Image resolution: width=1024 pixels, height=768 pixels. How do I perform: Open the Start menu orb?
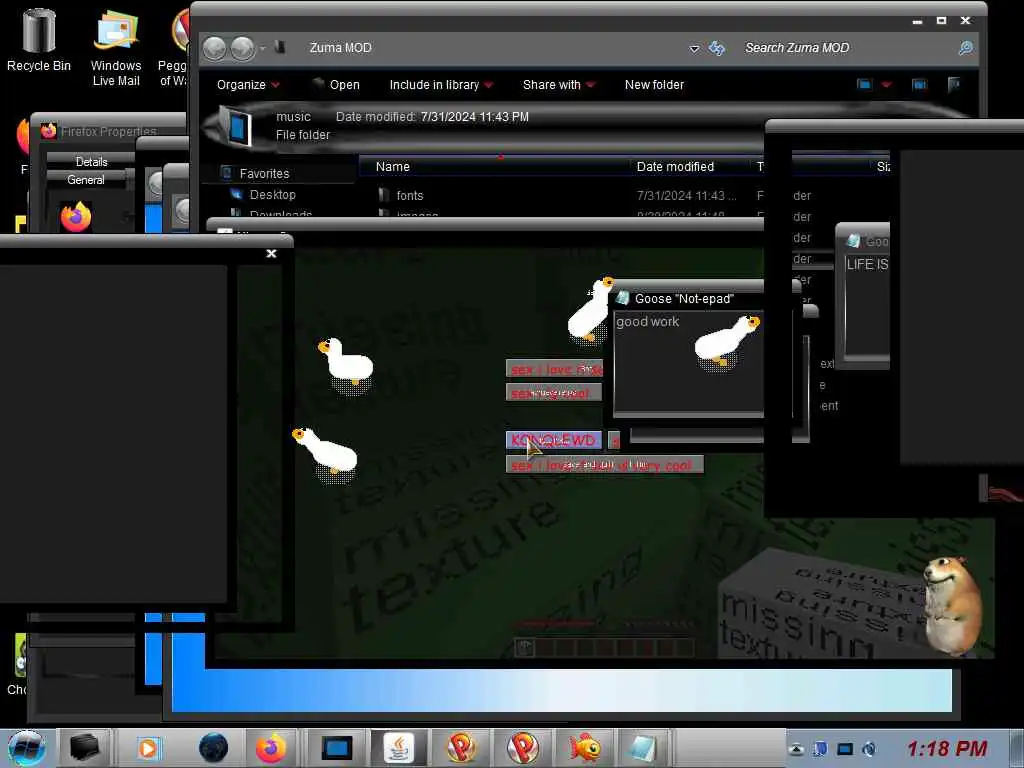[x=27, y=748]
